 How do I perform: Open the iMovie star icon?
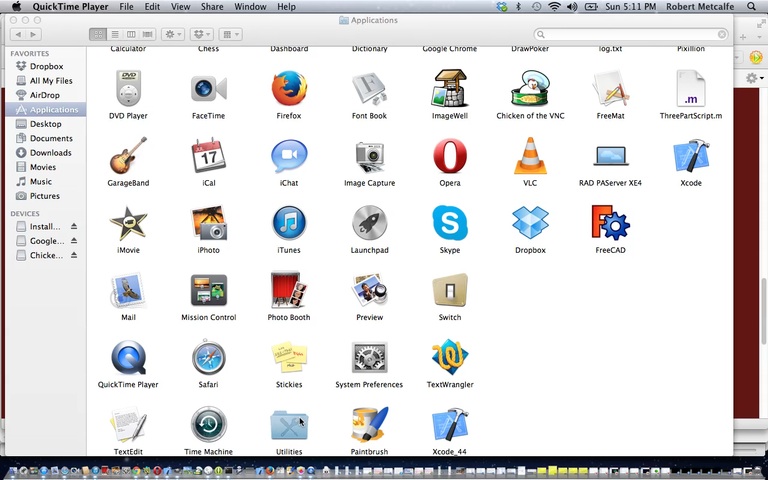[x=128, y=223]
